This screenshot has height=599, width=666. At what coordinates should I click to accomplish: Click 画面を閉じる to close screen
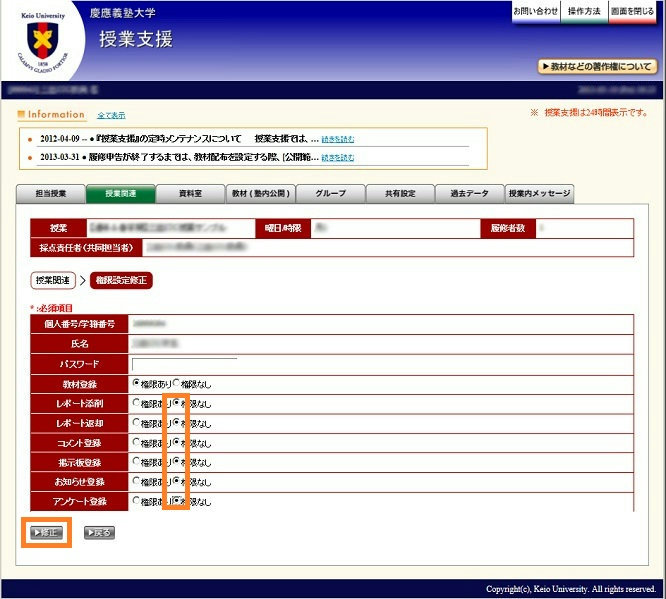click(632, 11)
